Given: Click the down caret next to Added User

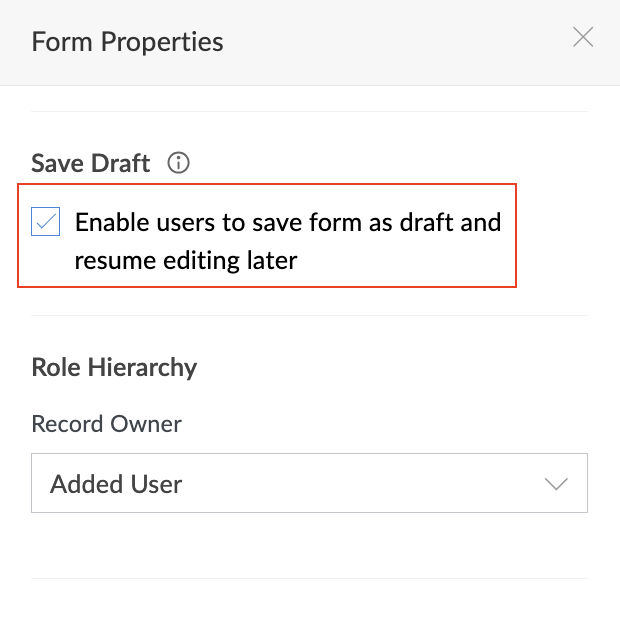Looking at the screenshot, I should (x=556, y=484).
